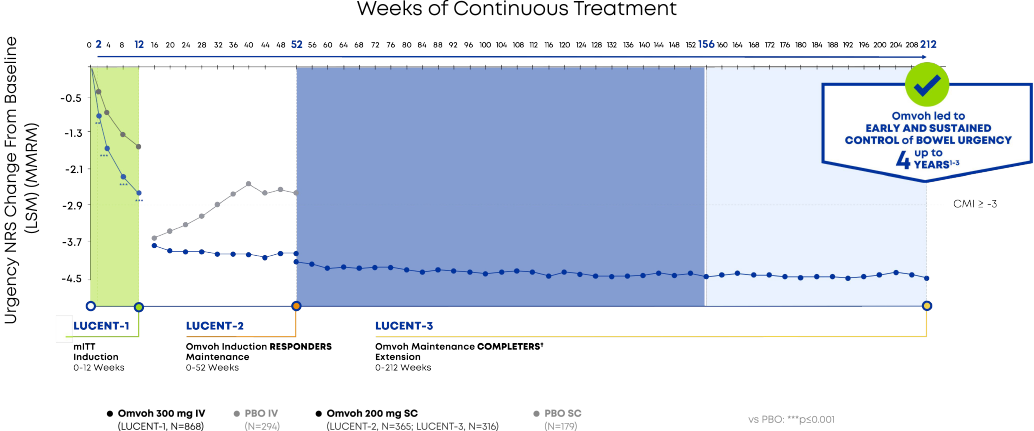Click the green checkmark badge icon
Image resolution: width=1034 pixels, height=431 pixels.
(927, 84)
